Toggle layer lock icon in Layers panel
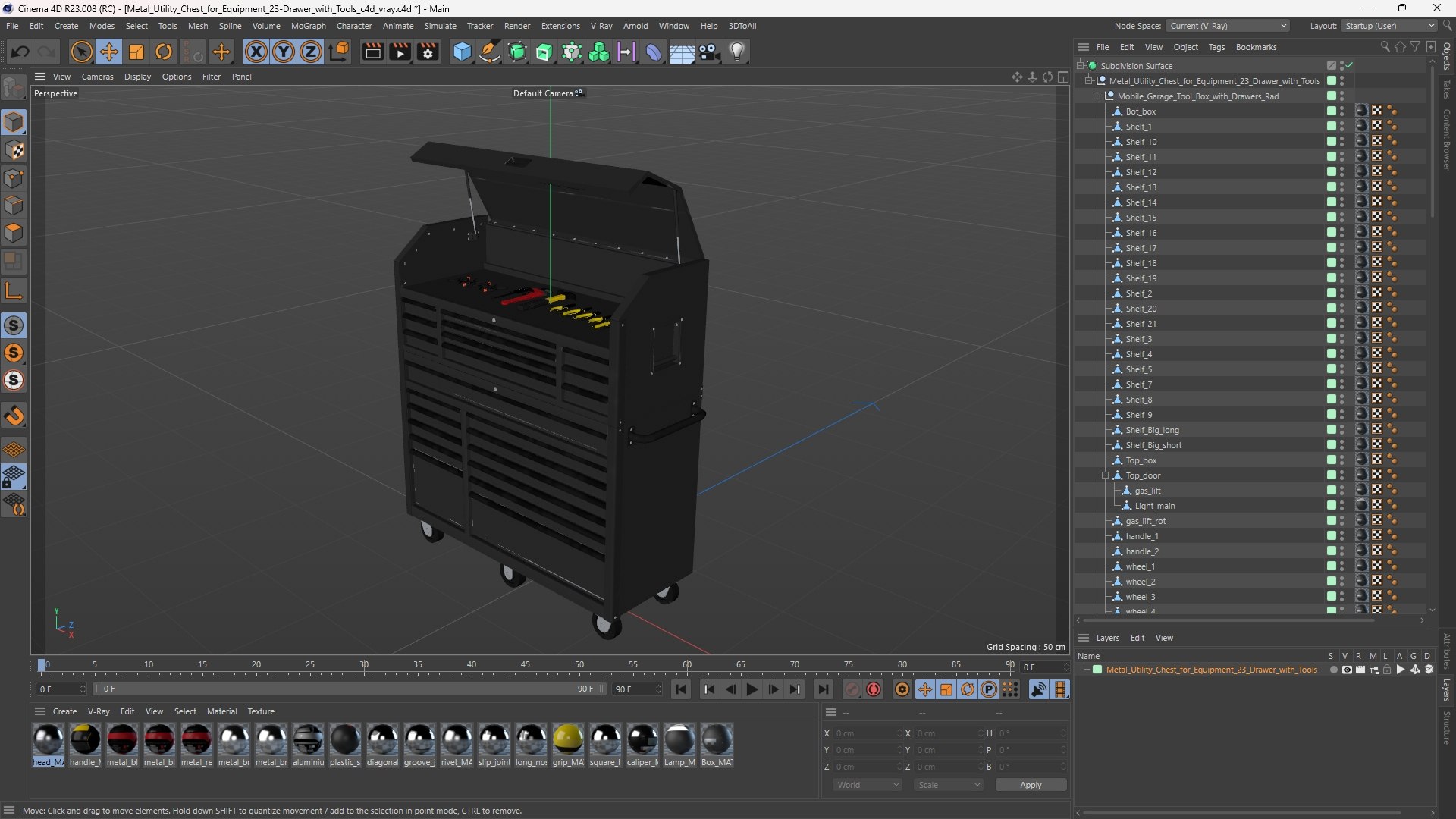The width and height of the screenshot is (1456, 819). click(1387, 670)
